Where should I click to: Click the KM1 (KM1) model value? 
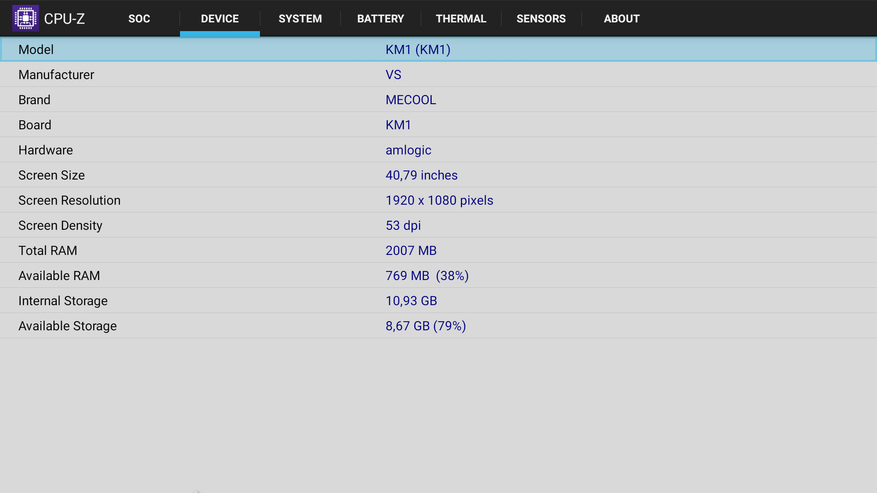pyautogui.click(x=418, y=50)
